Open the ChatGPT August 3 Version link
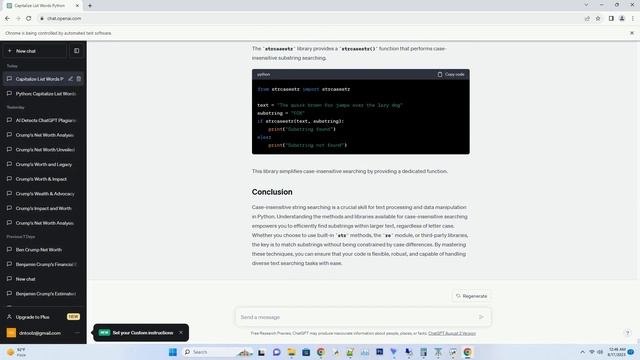Viewport: 640px width, 360px height. coord(452,333)
